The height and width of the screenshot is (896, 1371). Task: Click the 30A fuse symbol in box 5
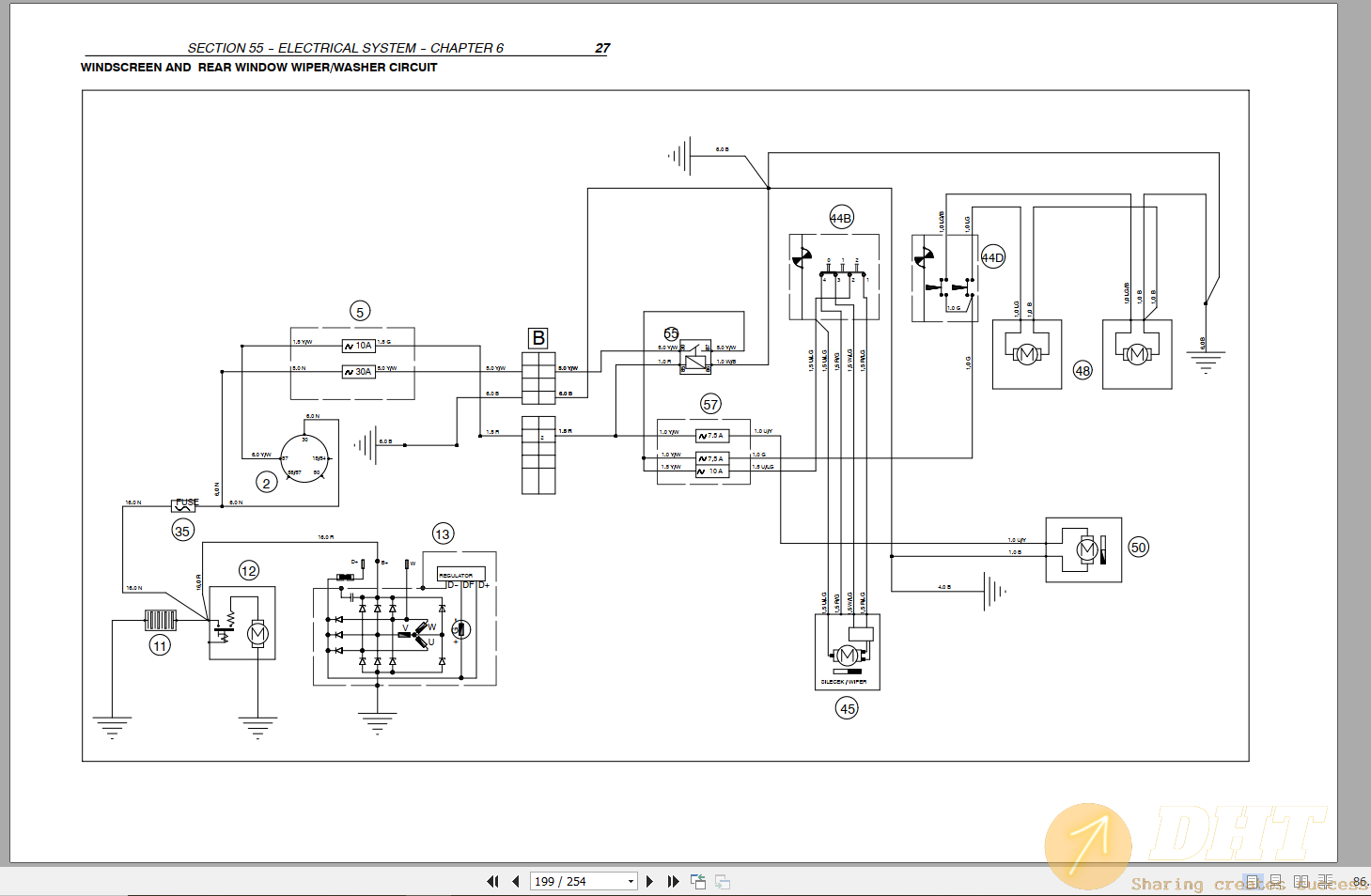click(x=358, y=372)
